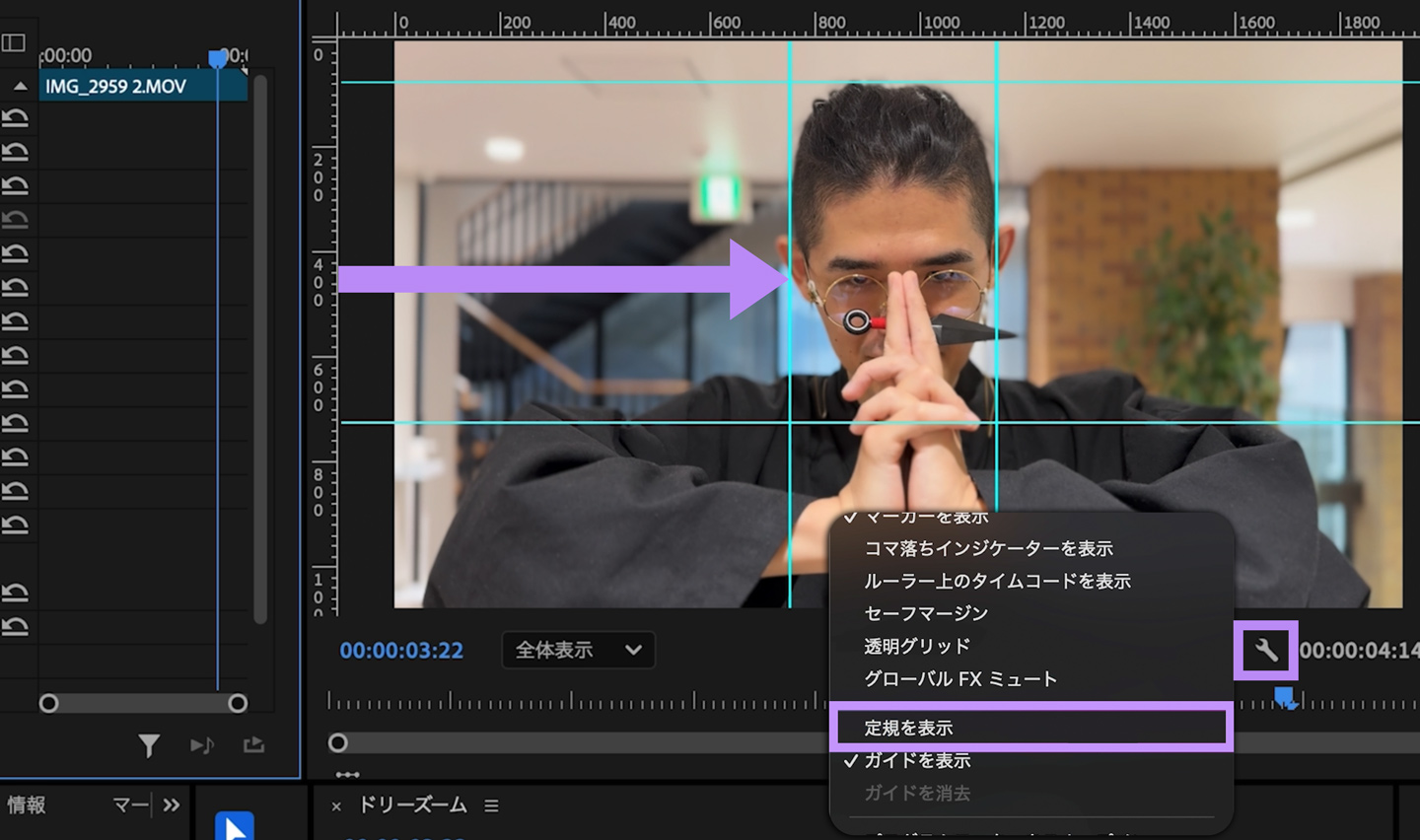Click the export share icon in Effect Controls
1420x840 pixels.
point(253,745)
